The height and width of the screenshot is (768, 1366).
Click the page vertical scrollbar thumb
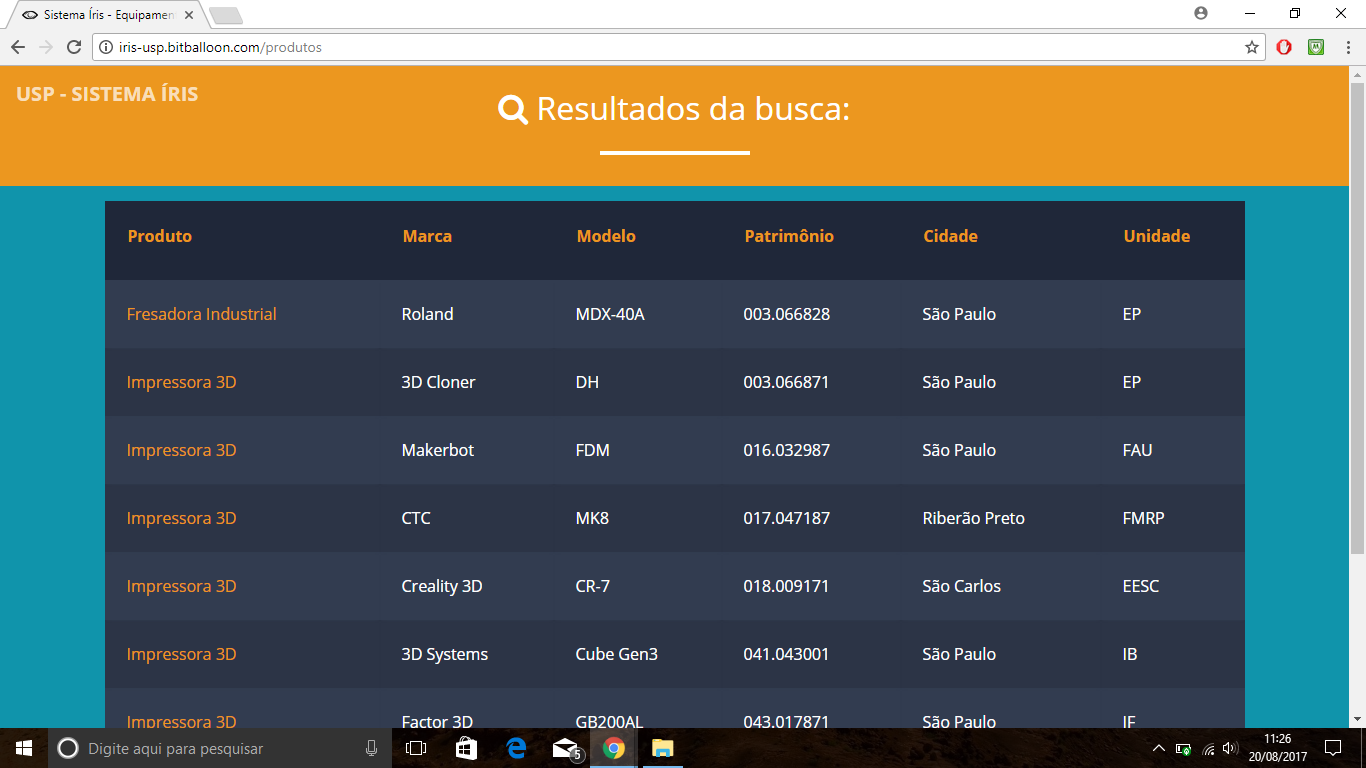(1357, 318)
